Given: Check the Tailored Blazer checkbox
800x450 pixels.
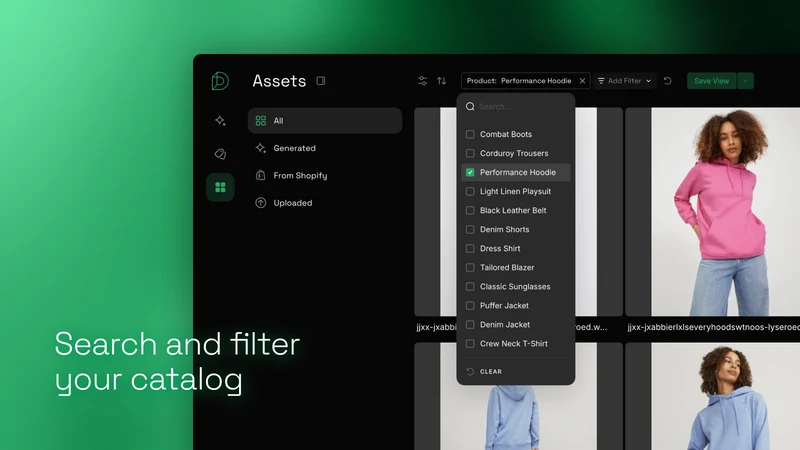Looking at the screenshot, I should pyautogui.click(x=470, y=267).
